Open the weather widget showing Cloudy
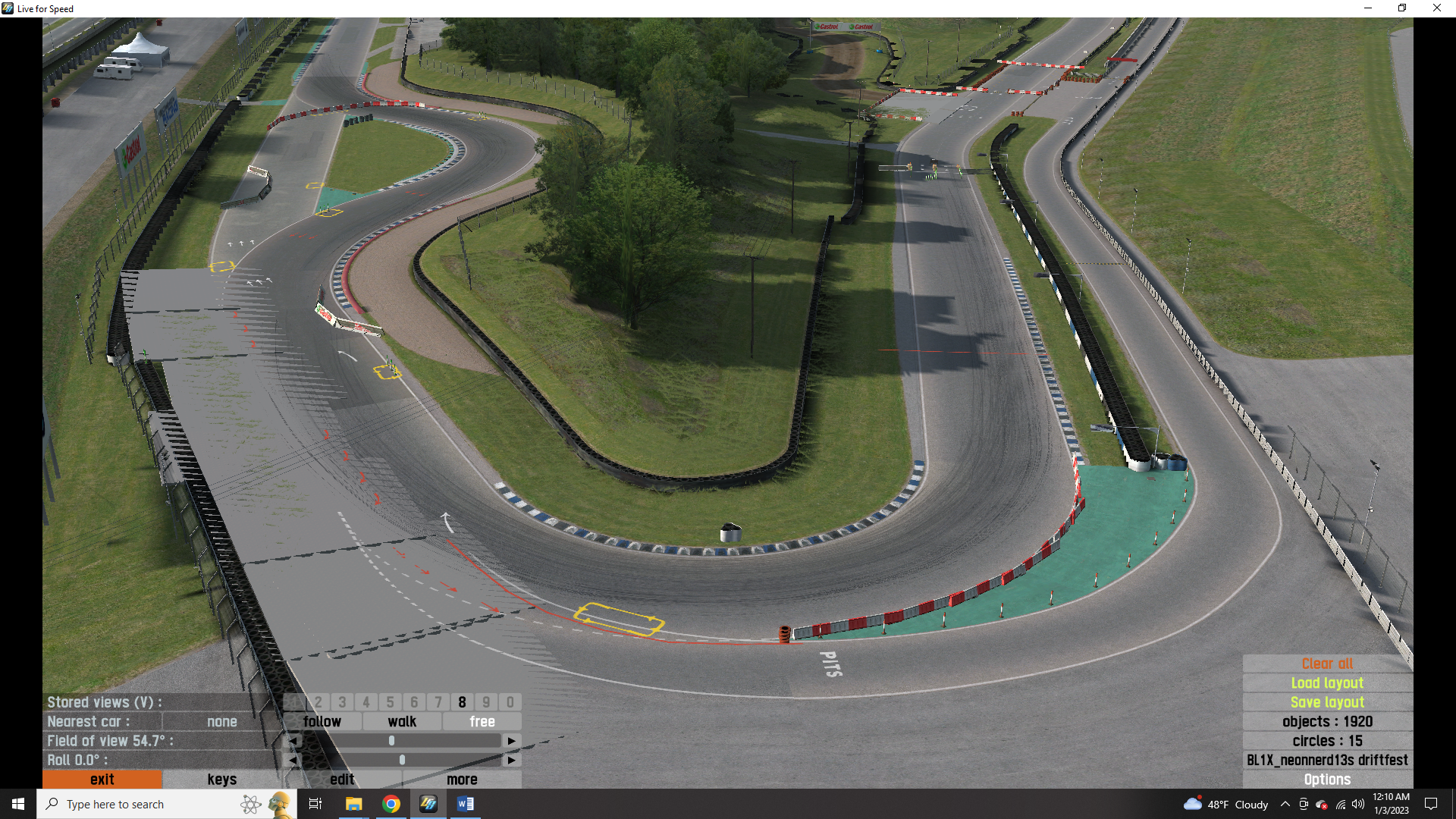 click(1225, 804)
